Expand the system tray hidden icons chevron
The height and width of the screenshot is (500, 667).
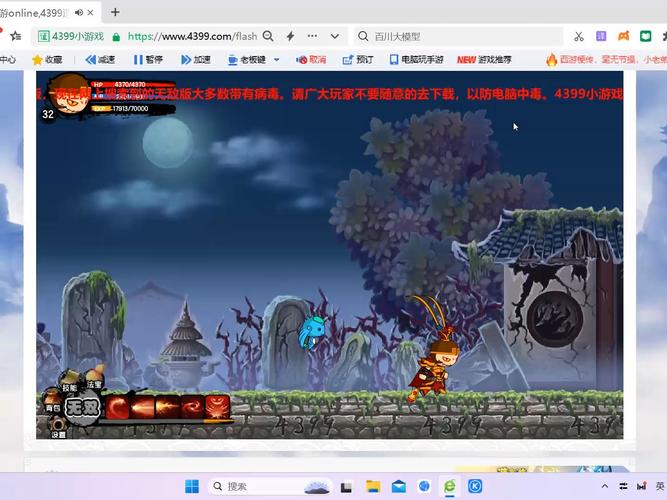click(604, 486)
